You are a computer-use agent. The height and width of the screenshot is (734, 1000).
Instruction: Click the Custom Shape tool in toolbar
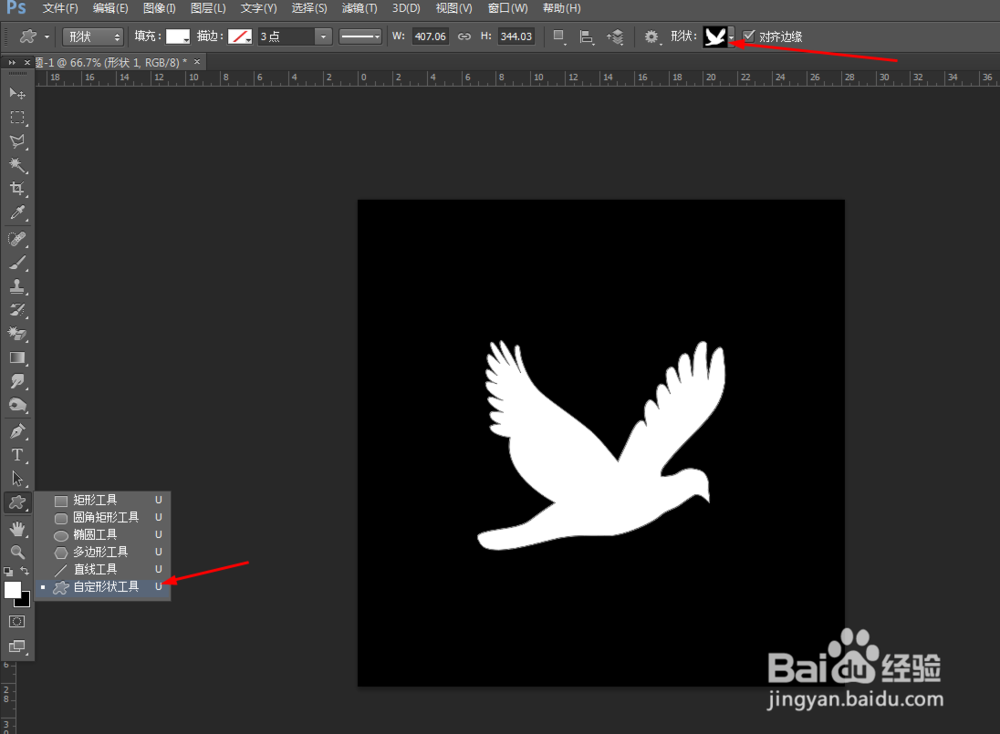[17, 503]
